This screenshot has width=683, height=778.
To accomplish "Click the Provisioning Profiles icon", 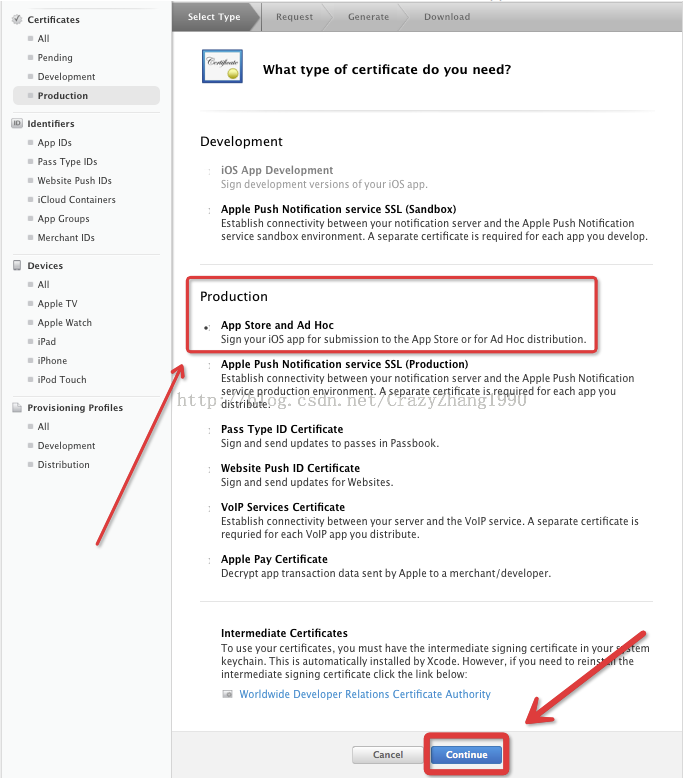I will (x=17, y=407).
